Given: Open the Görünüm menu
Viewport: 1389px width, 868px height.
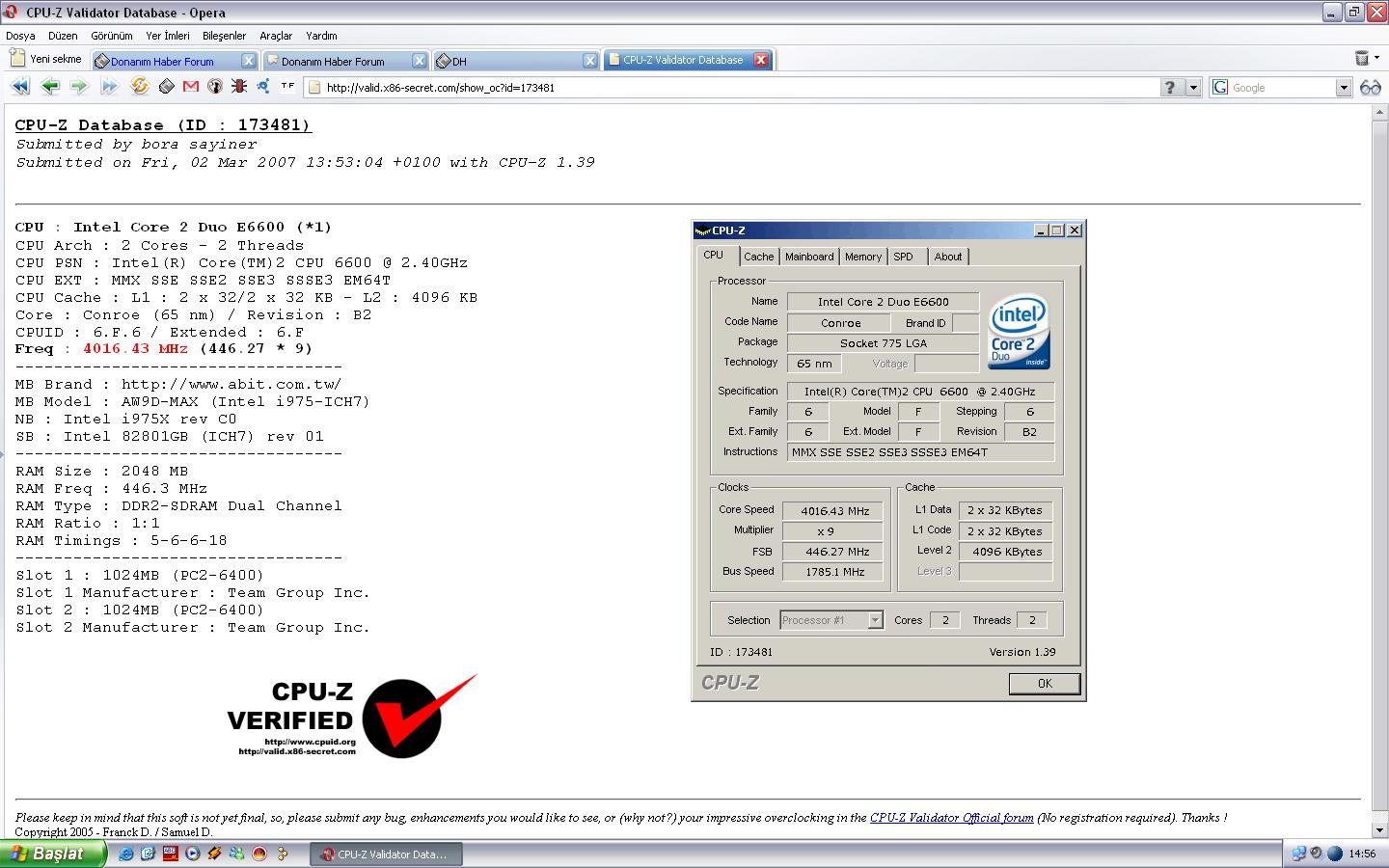Looking at the screenshot, I should click(112, 36).
